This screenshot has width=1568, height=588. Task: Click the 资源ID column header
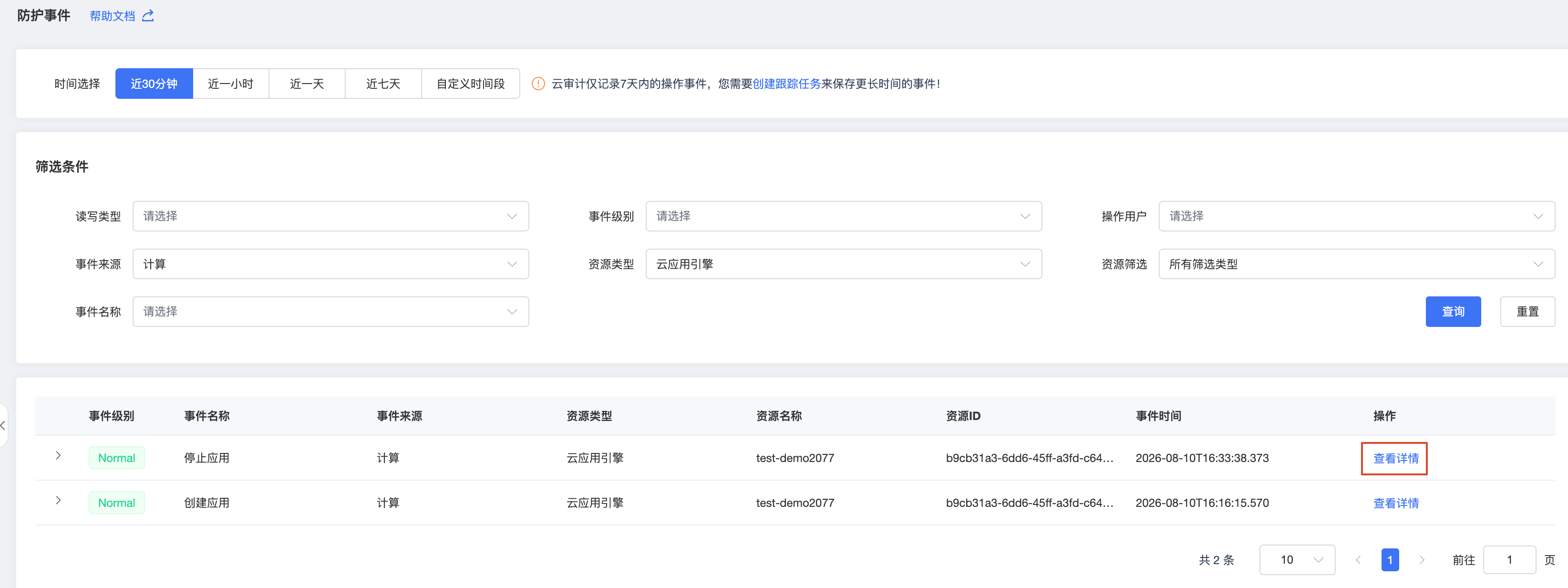[x=963, y=416]
